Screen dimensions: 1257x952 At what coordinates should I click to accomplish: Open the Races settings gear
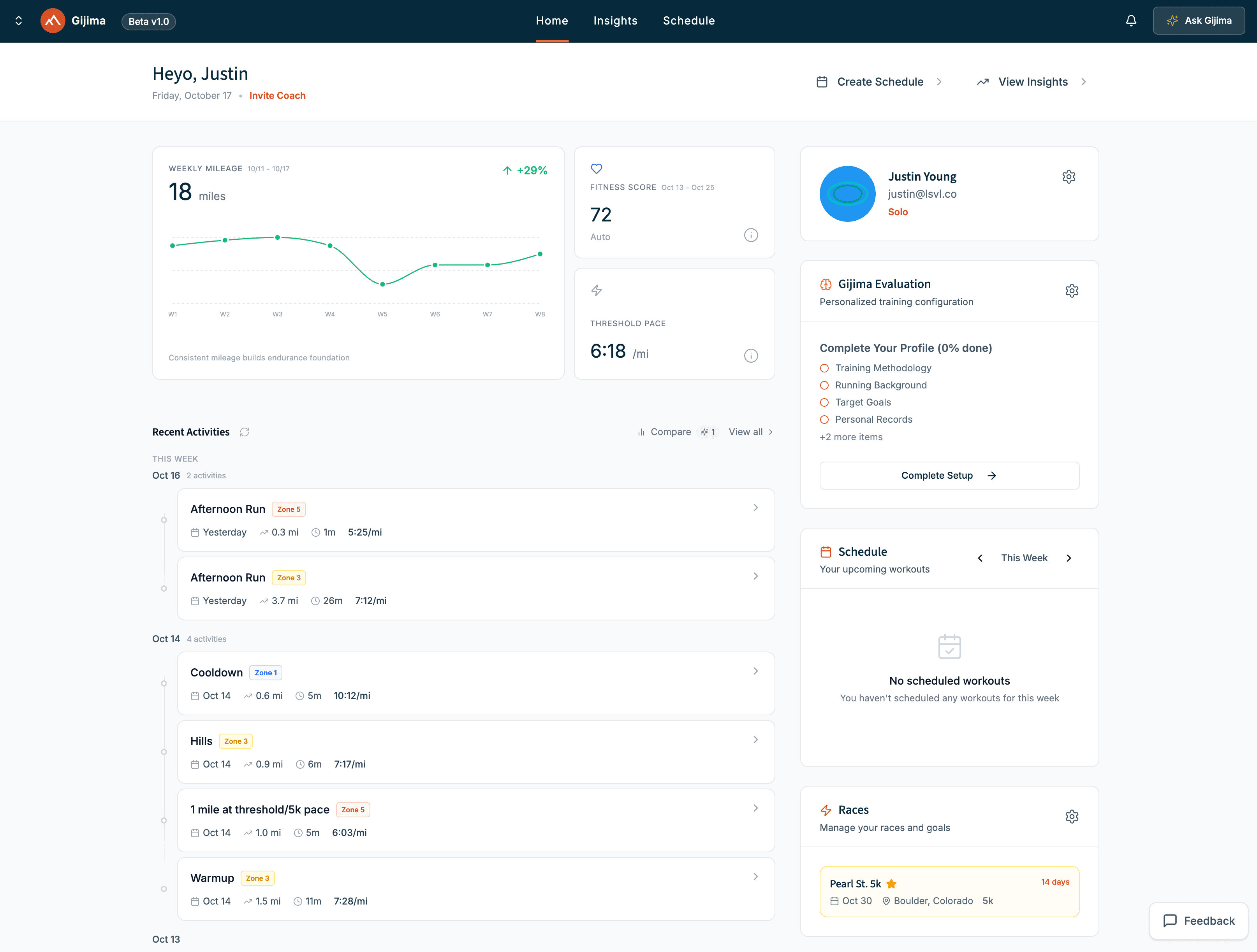click(1072, 817)
